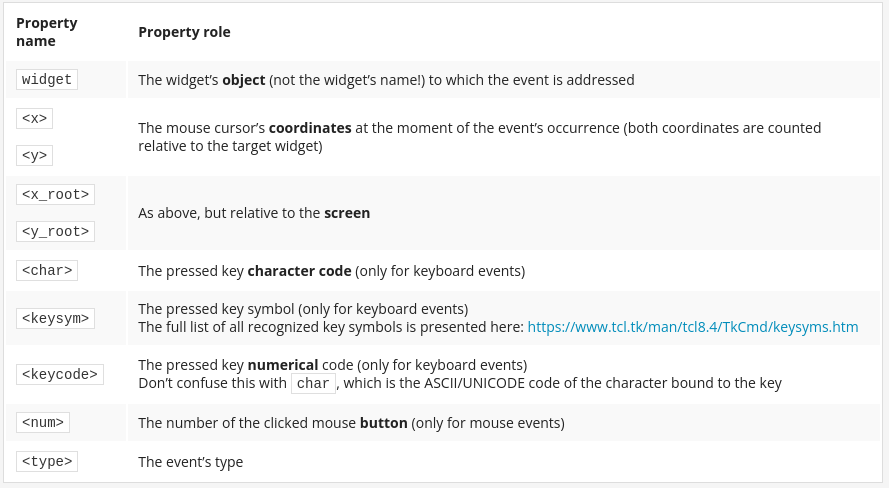Click the bold word object
Image resolution: width=889 pixels, height=488 pixels.
(x=243, y=80)
